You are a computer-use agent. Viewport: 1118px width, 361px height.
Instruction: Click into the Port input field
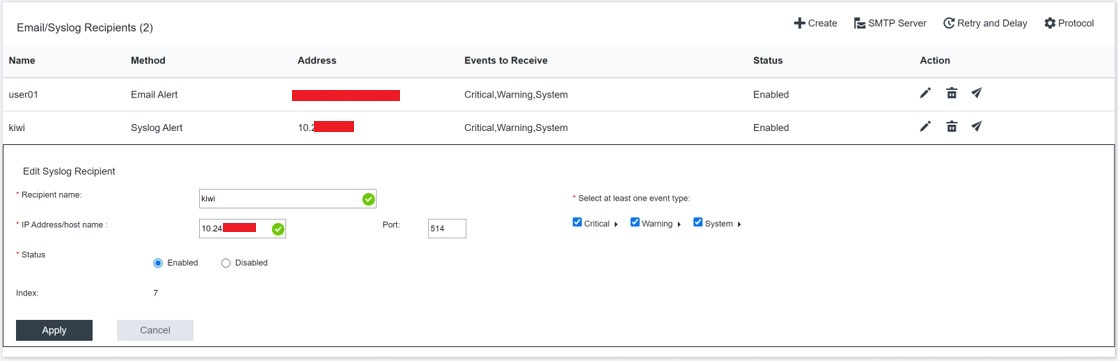447,228
